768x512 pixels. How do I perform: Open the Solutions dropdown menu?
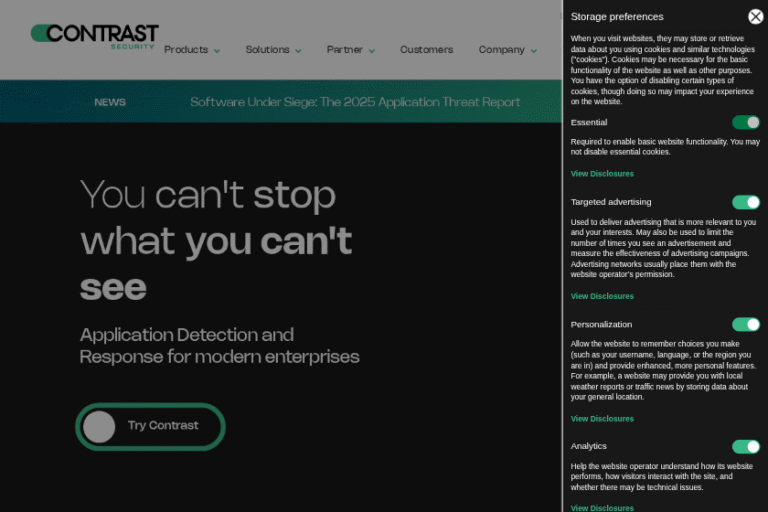pos(273,50)
